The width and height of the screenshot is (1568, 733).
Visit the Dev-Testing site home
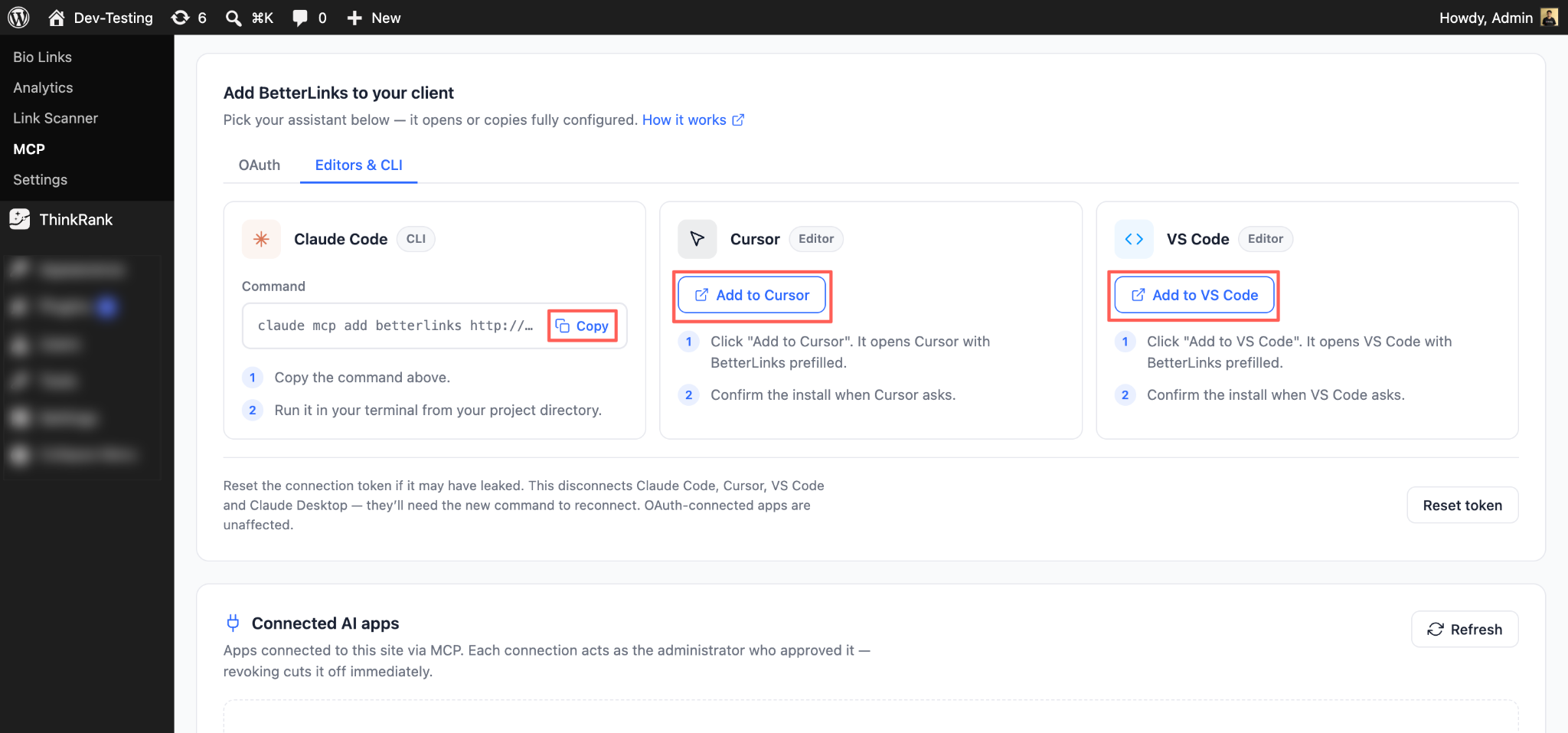point(100,18)
